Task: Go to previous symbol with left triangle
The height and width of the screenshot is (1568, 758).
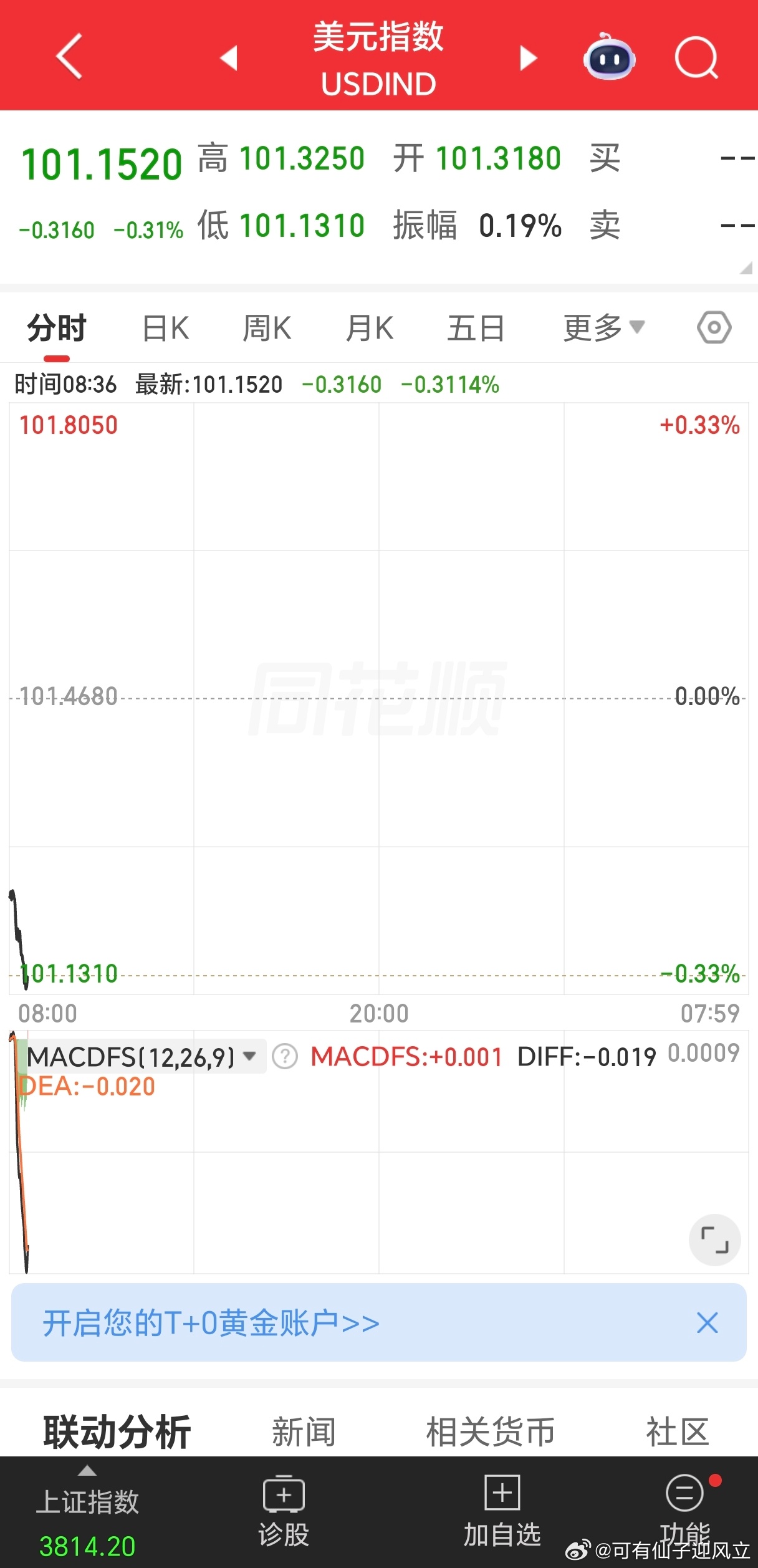Action: pos(229,58)
